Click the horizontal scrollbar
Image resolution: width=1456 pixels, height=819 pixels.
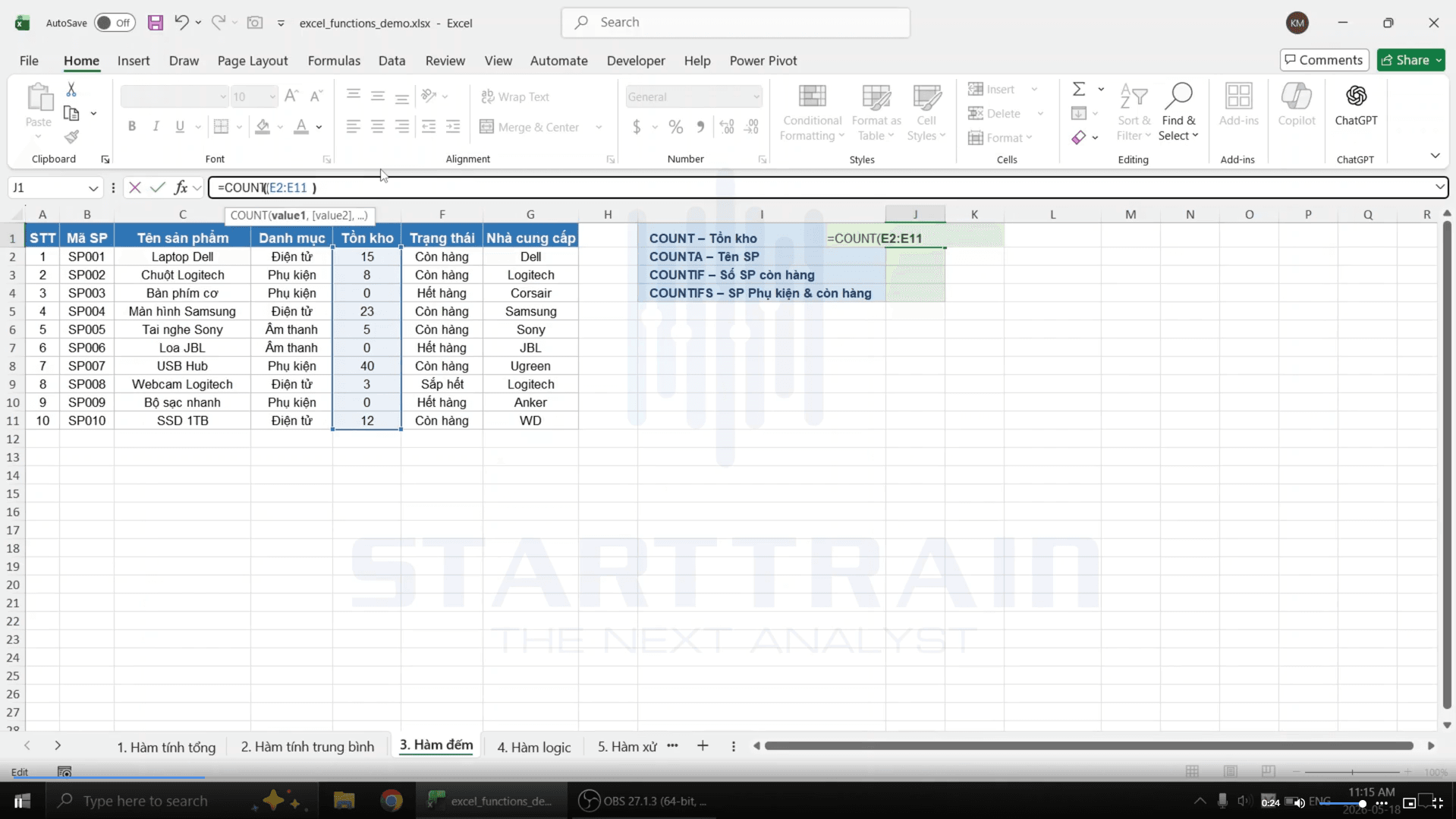[1089, 746]
